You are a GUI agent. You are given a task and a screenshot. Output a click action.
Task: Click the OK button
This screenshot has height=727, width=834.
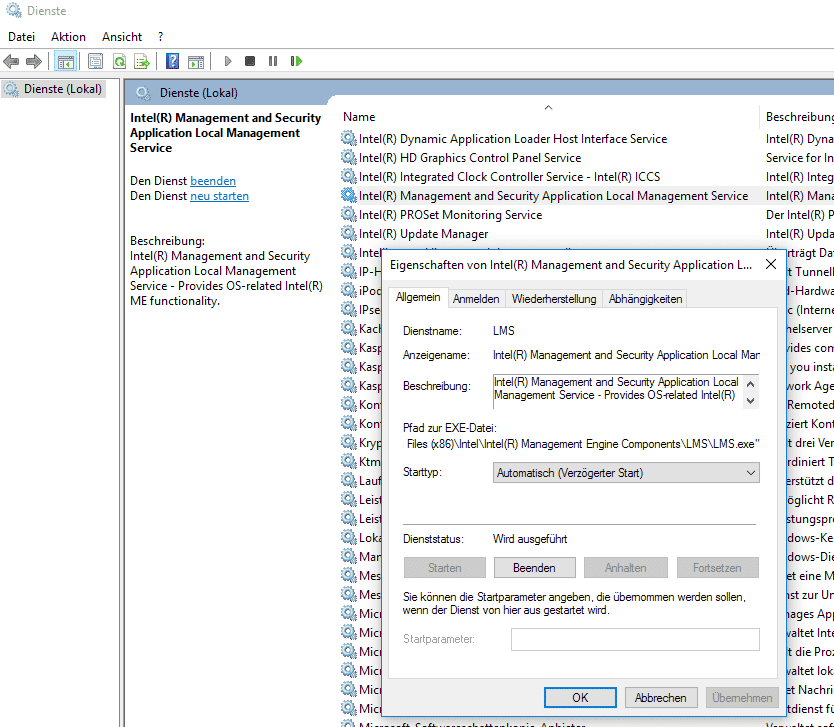[580, 698]
